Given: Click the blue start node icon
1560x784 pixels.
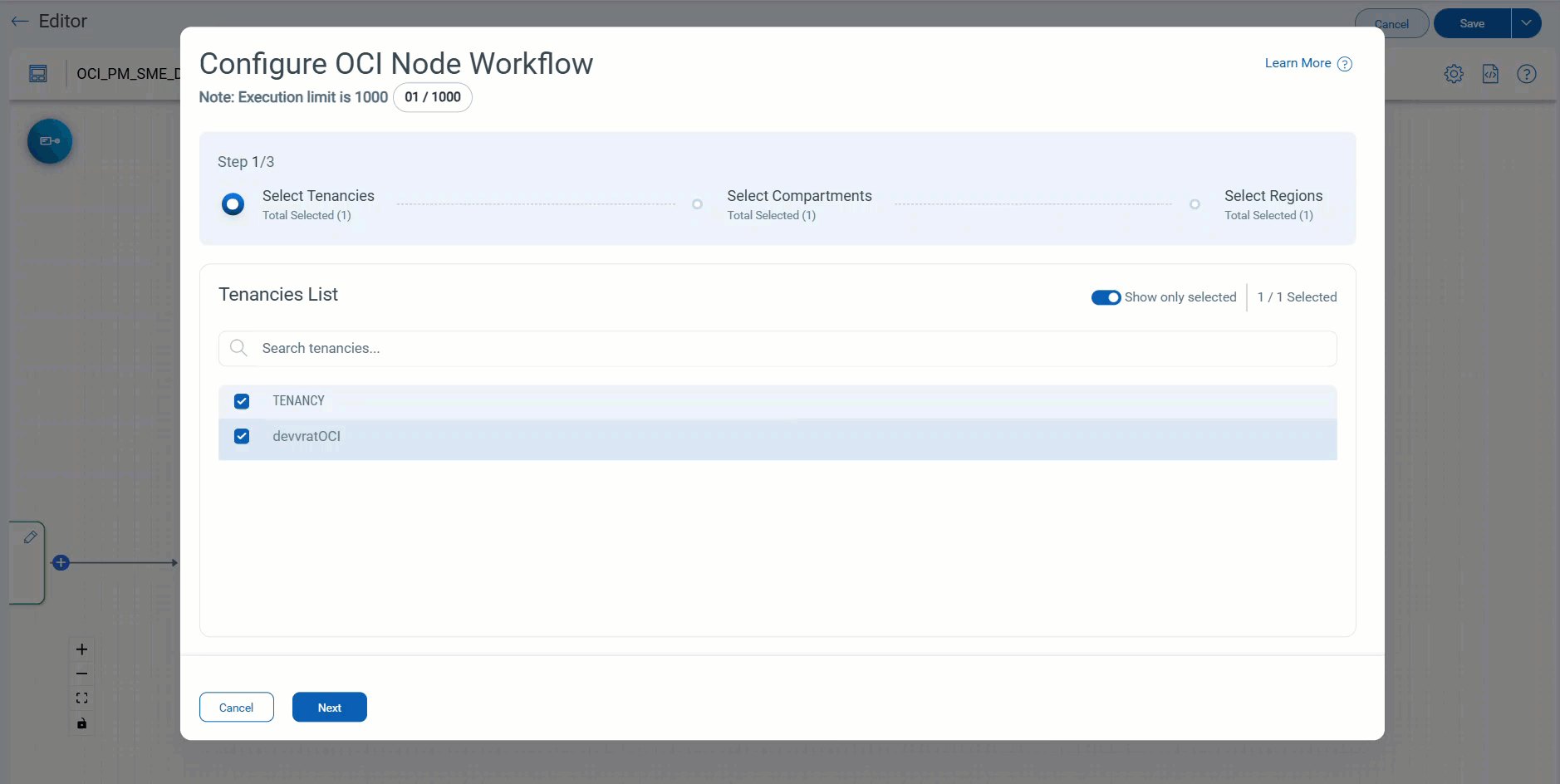Looking at the screenshot, I should [50, 141].
